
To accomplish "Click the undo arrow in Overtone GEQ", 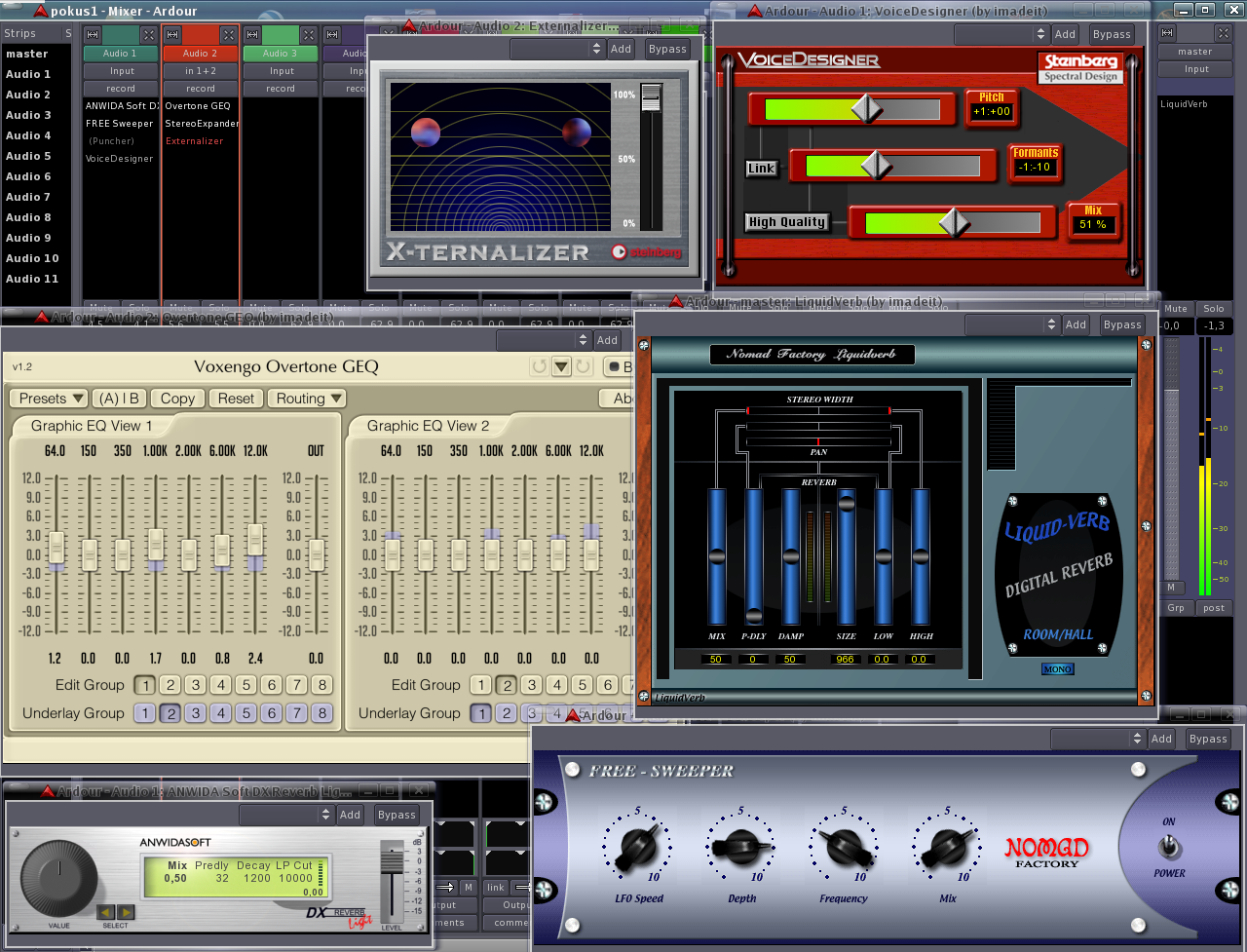I will click(539, 367).
